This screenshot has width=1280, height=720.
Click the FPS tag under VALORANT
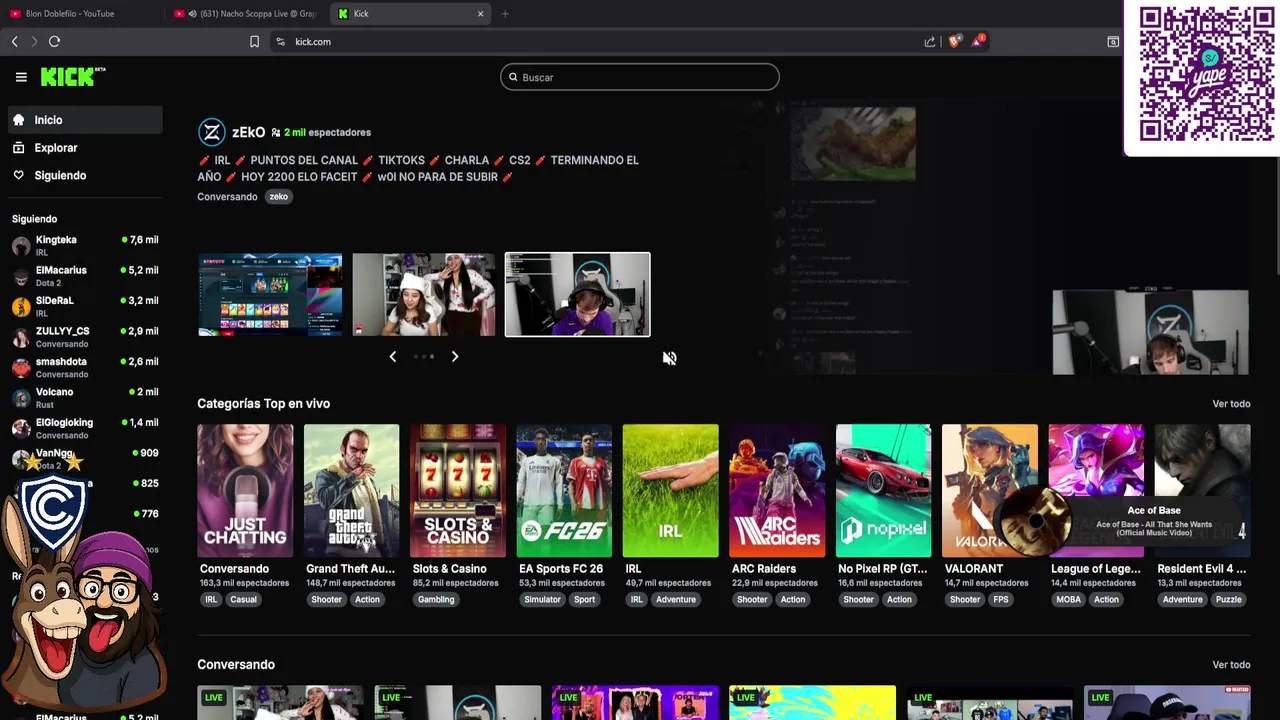click(x=1001, y=600)
